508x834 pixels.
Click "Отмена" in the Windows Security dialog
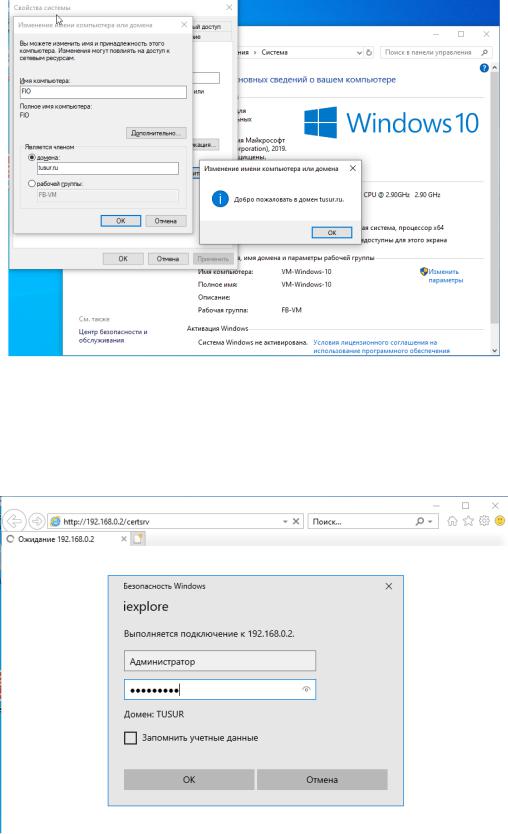tap(322, 779)
